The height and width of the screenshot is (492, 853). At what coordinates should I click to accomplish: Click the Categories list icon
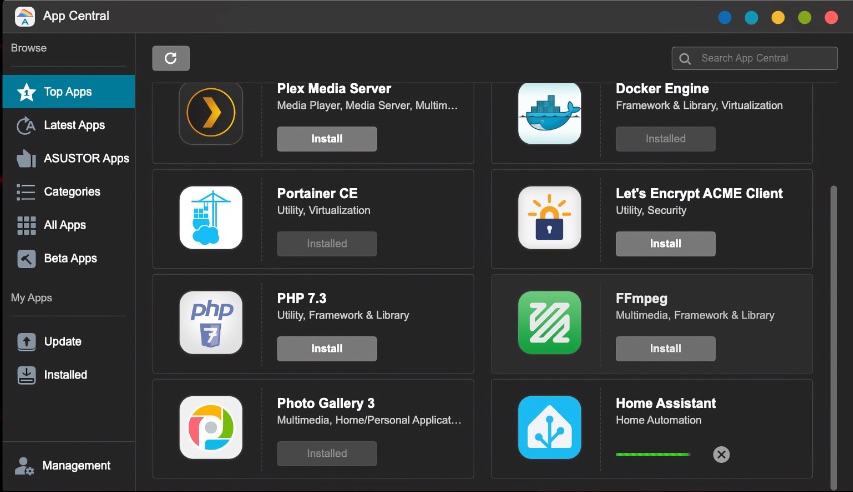(x=26, y=192)
